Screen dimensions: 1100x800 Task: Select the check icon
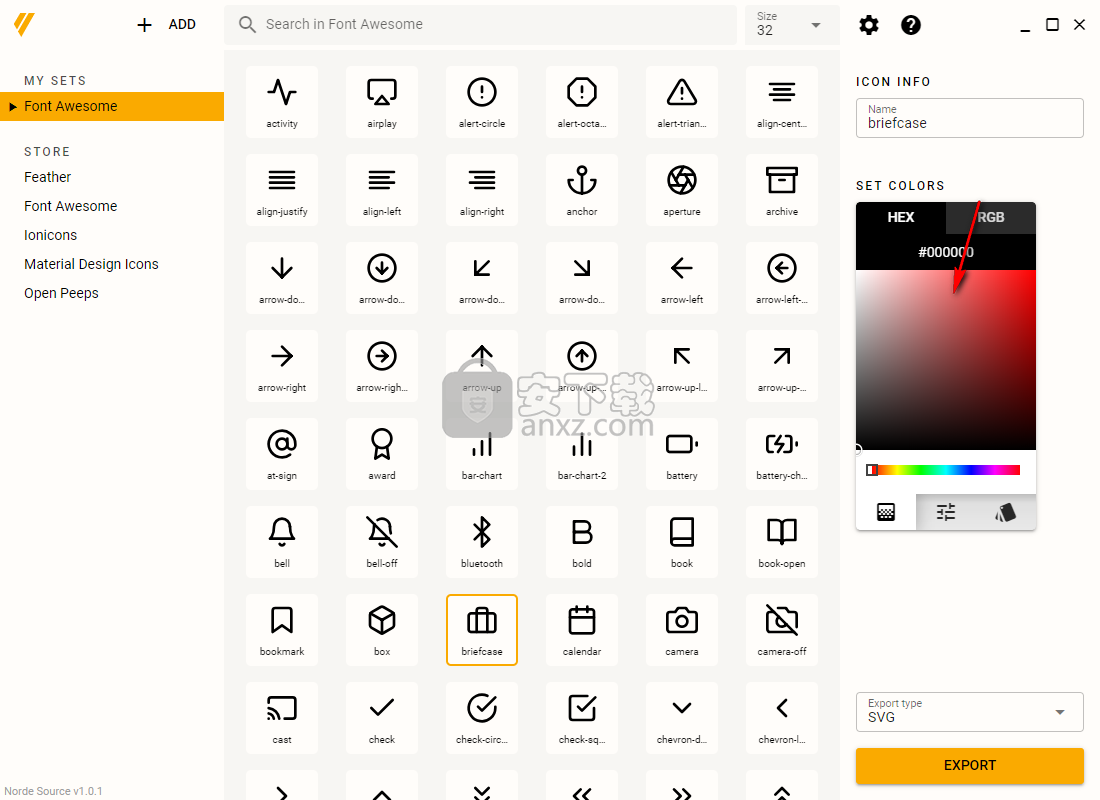(x=382, y=717)
